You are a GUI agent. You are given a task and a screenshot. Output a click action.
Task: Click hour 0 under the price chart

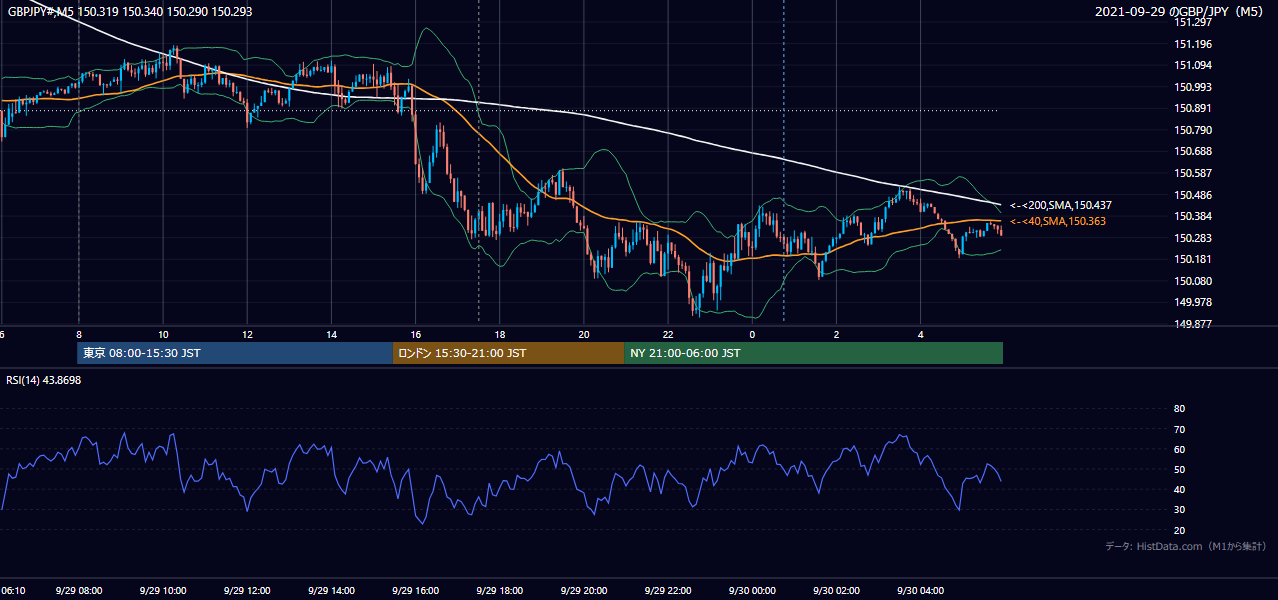[x=752, y=335]
